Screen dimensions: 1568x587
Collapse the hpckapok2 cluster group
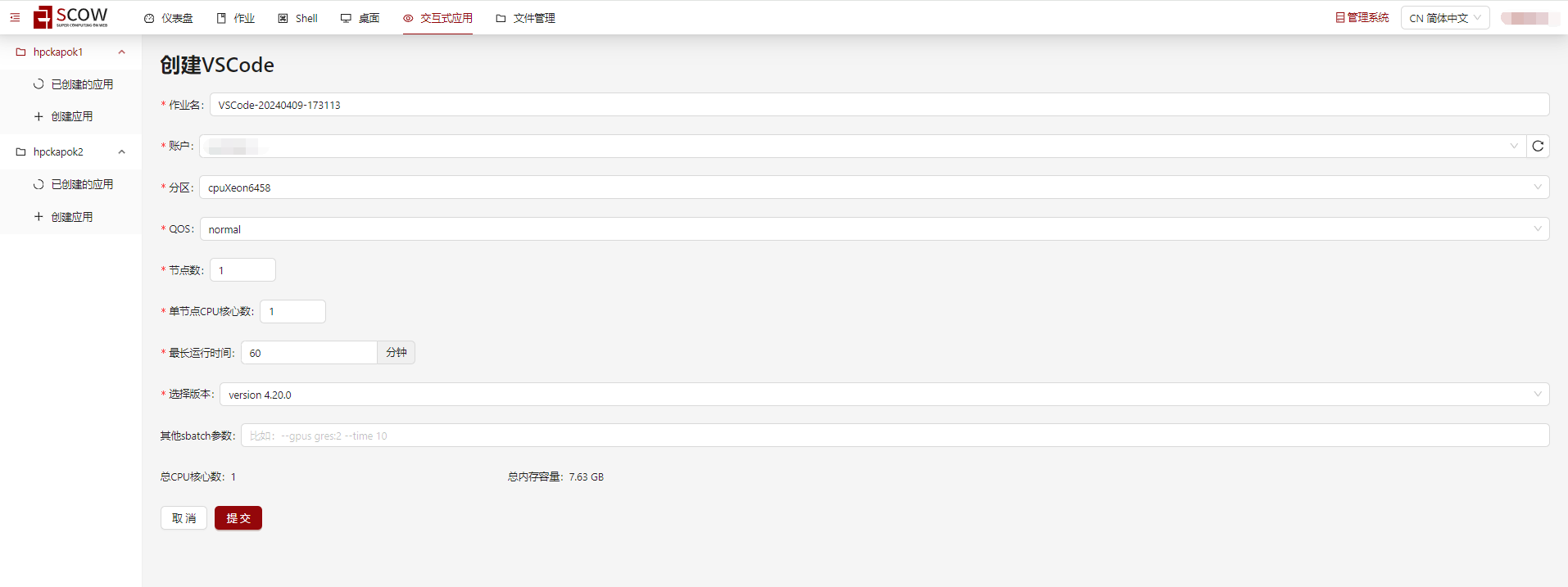click(70, 151)
